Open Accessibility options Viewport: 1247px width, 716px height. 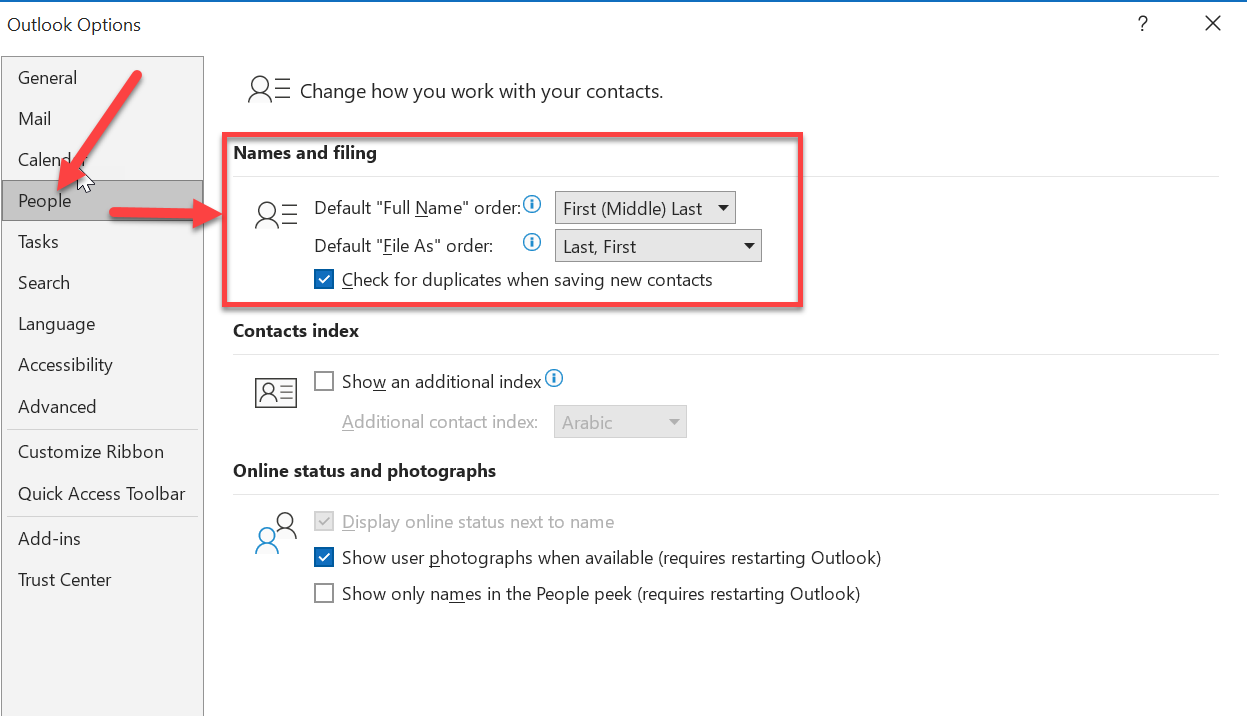point(102,365)
